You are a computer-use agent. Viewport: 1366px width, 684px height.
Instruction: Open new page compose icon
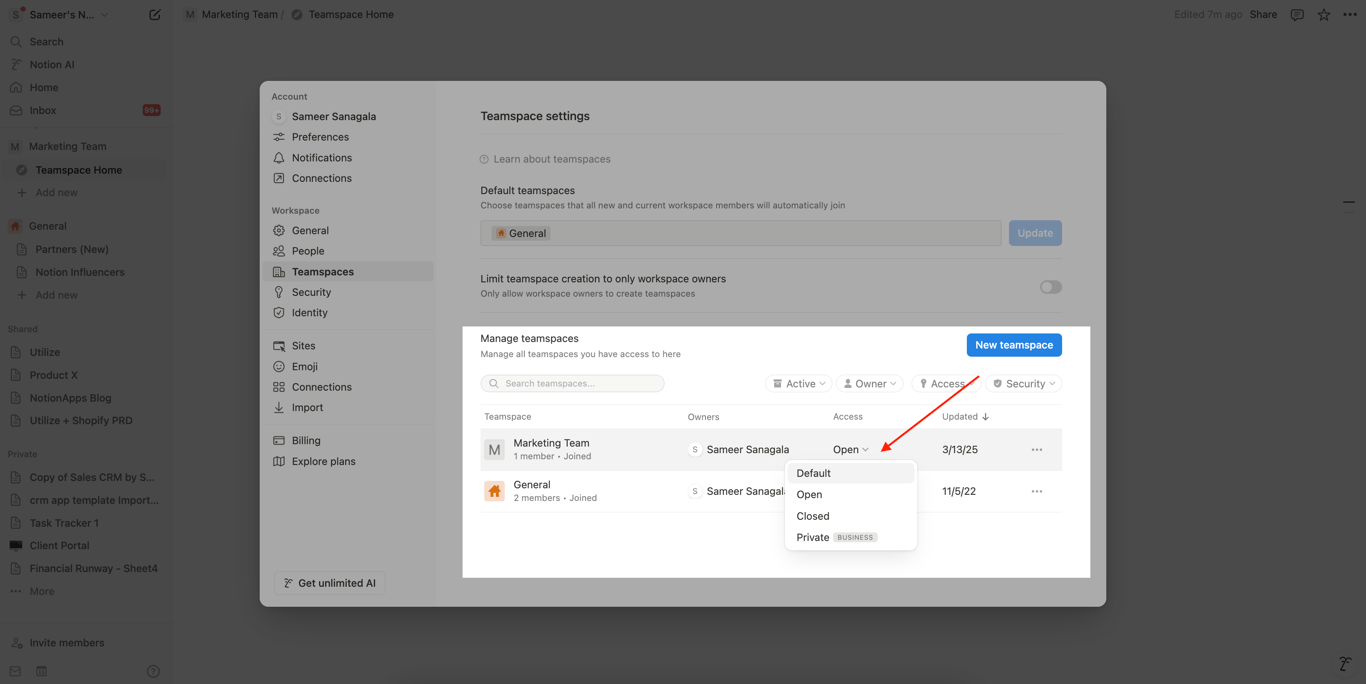154,15
